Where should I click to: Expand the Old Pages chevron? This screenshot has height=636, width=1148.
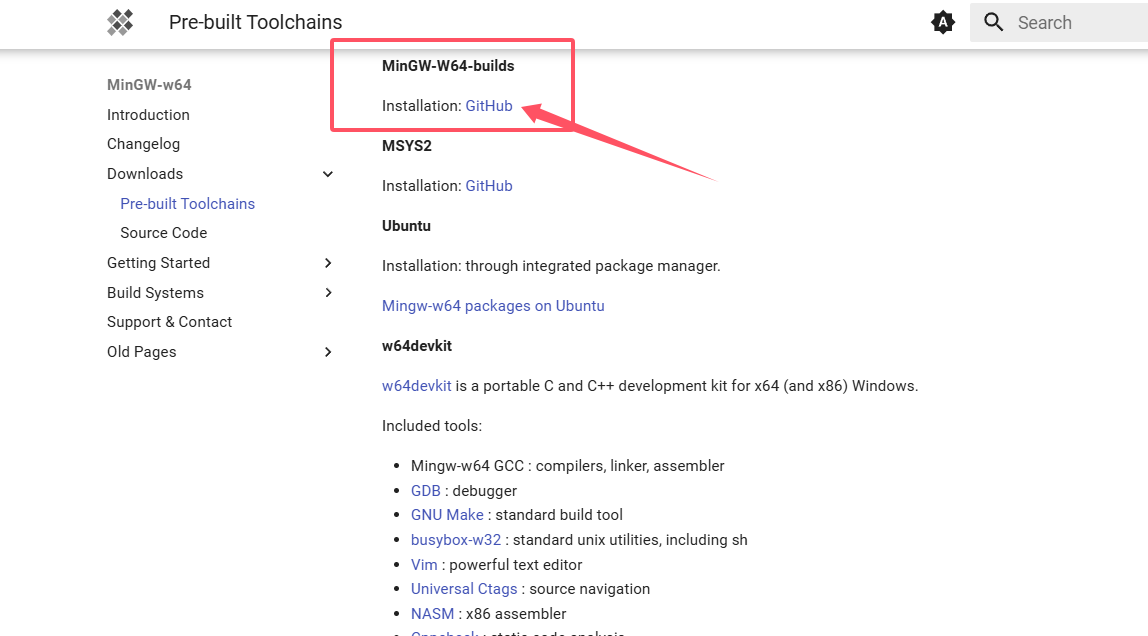(x=328, y=352)
